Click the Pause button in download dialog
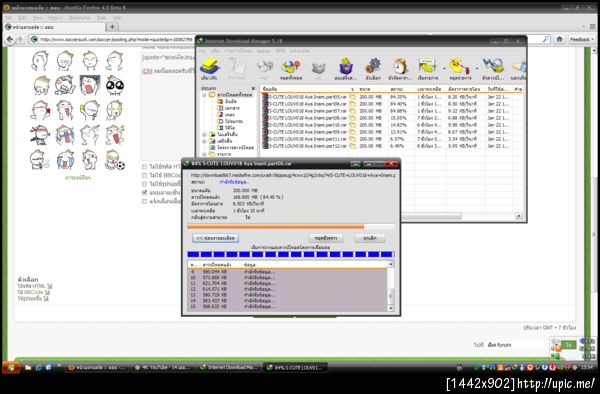 click(326, 238)
